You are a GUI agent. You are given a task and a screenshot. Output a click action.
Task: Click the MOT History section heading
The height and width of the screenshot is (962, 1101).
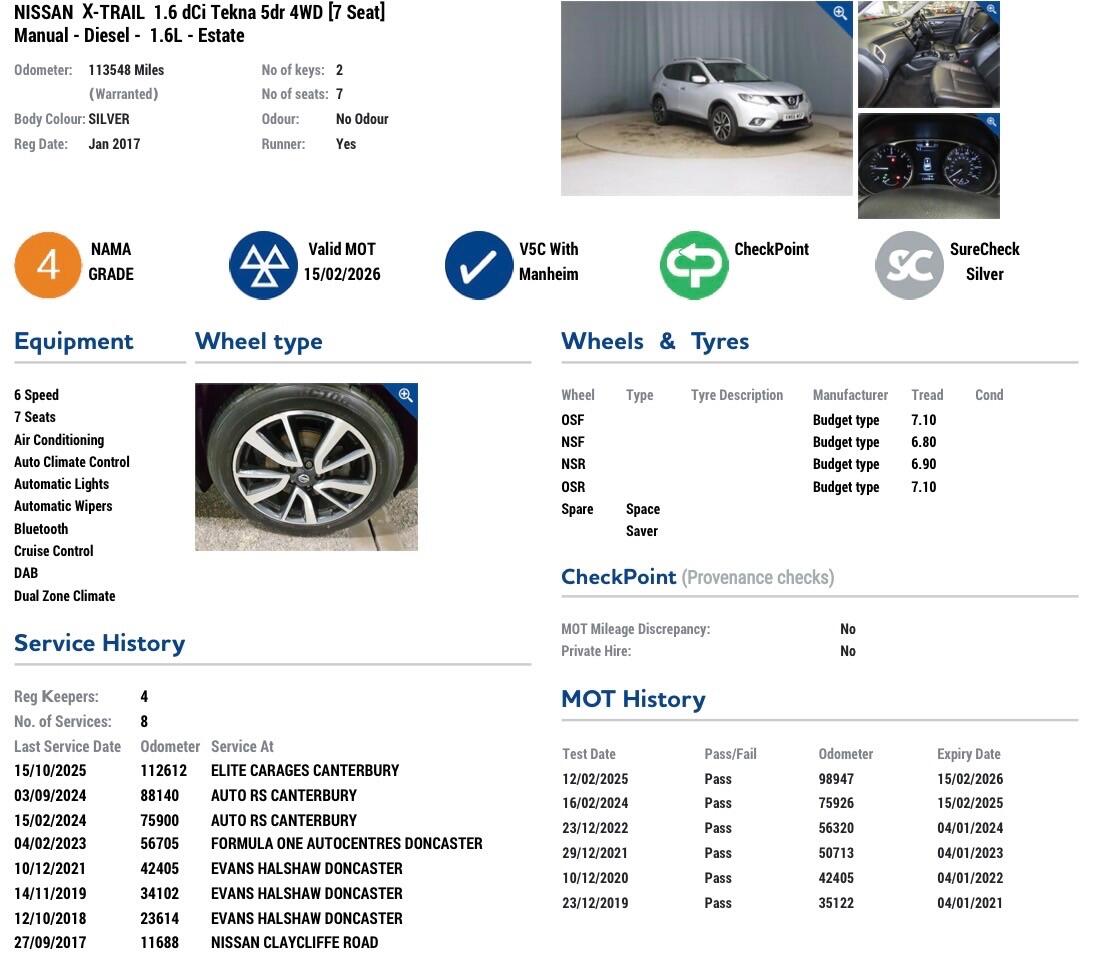tap(633, 699)
